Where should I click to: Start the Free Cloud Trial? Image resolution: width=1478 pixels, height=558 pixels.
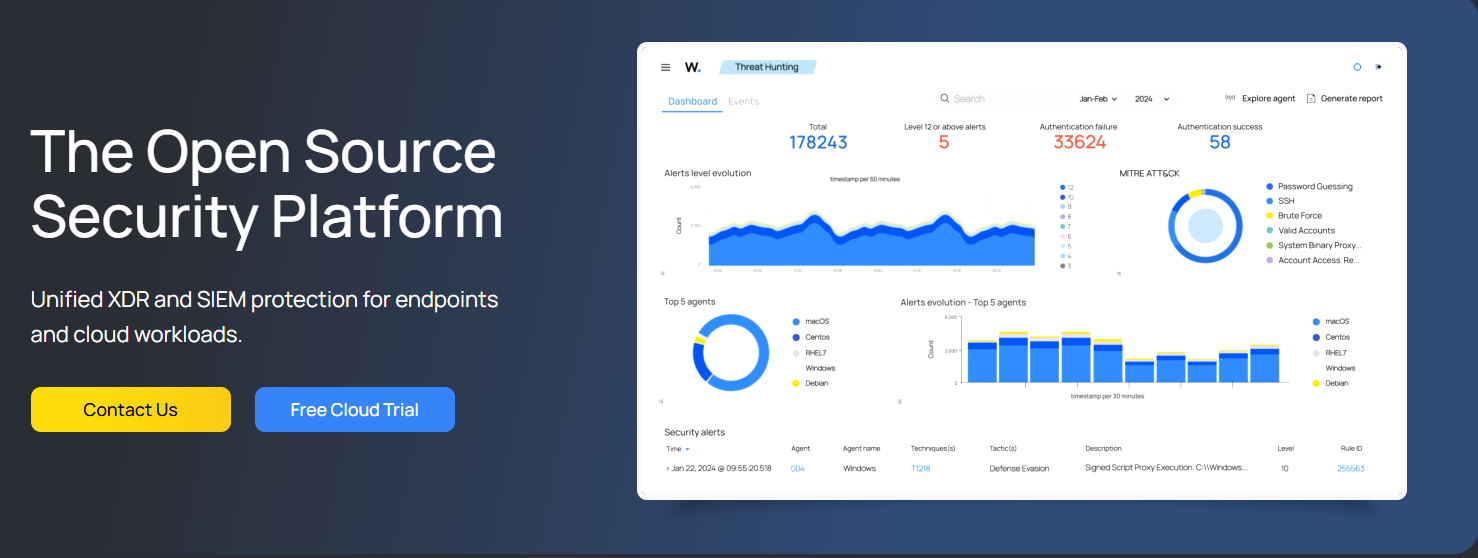(x=355, y=410)
